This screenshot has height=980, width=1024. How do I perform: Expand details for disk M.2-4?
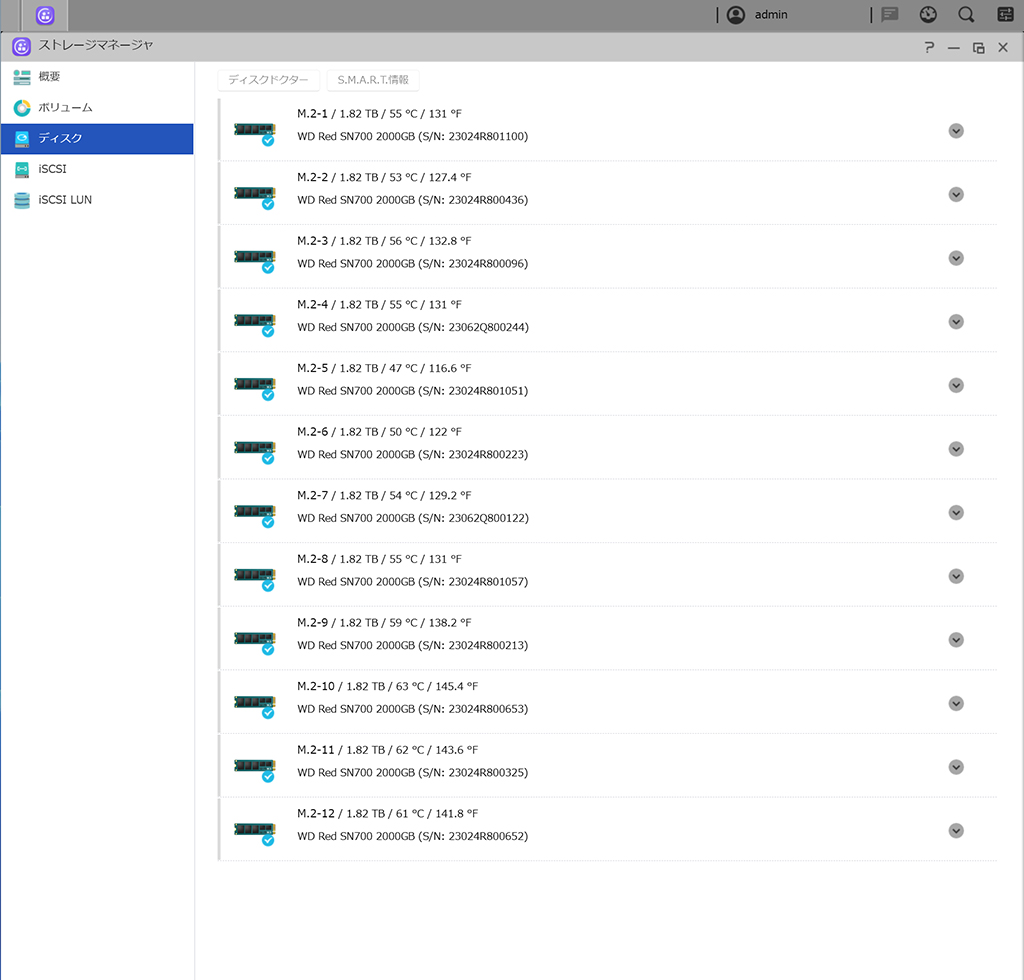click(x=956, y=322)
